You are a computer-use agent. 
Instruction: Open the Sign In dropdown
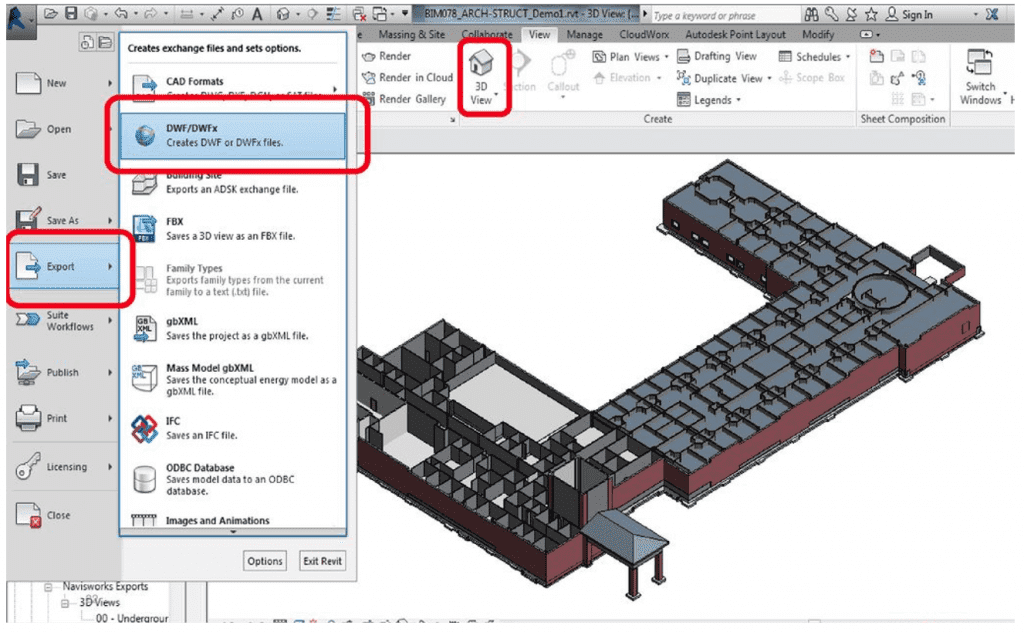click(x=976, y=14)
